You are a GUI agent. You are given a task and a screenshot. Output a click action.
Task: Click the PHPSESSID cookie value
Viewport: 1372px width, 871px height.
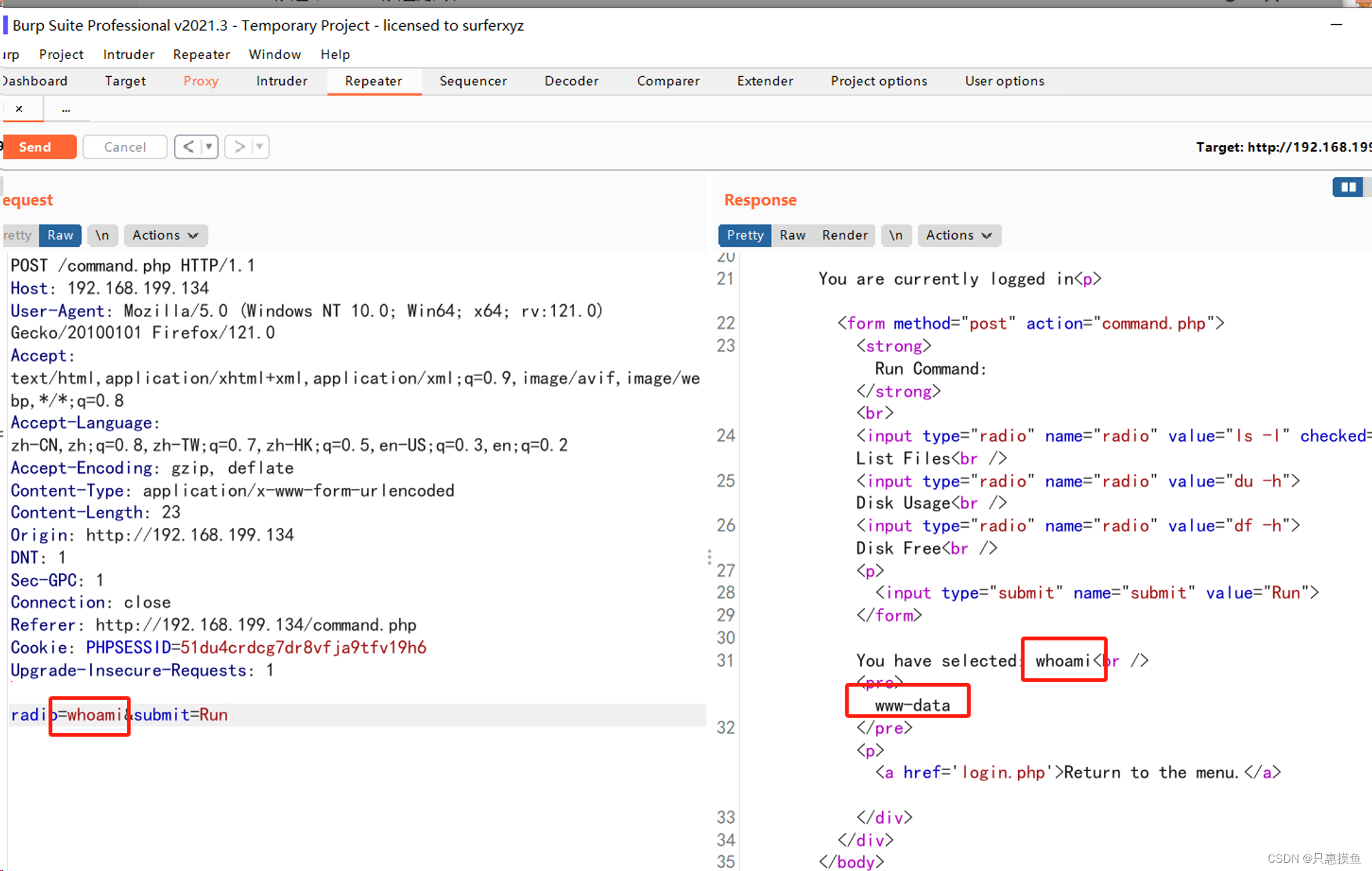click(303, 647)
